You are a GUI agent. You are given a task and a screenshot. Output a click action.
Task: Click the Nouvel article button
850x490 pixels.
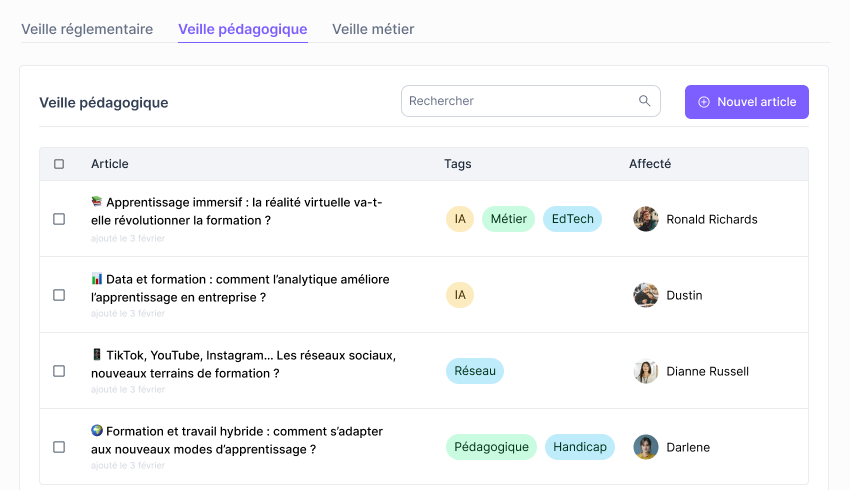click(746, 102)
